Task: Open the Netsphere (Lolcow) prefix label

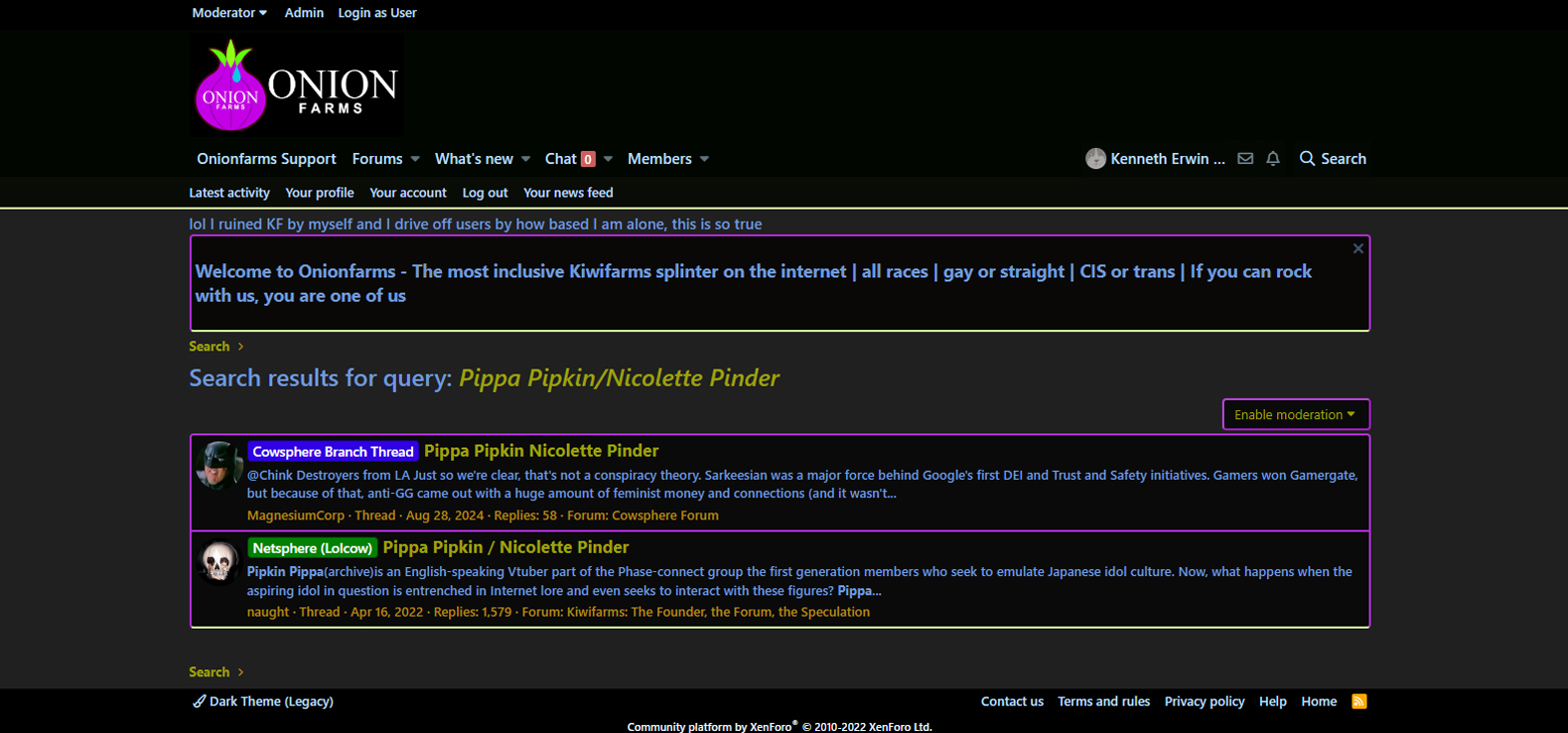Action: tap(312, 548)
